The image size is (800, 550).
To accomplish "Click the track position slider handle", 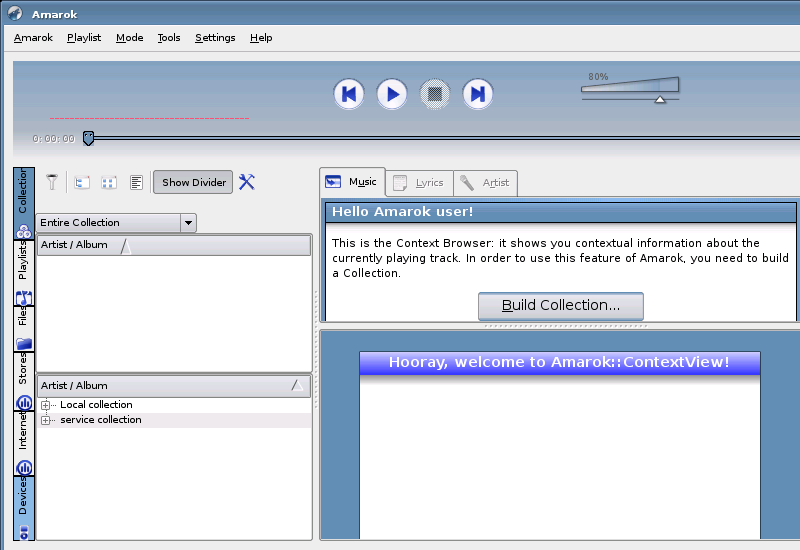I will (x=88, y=138).
